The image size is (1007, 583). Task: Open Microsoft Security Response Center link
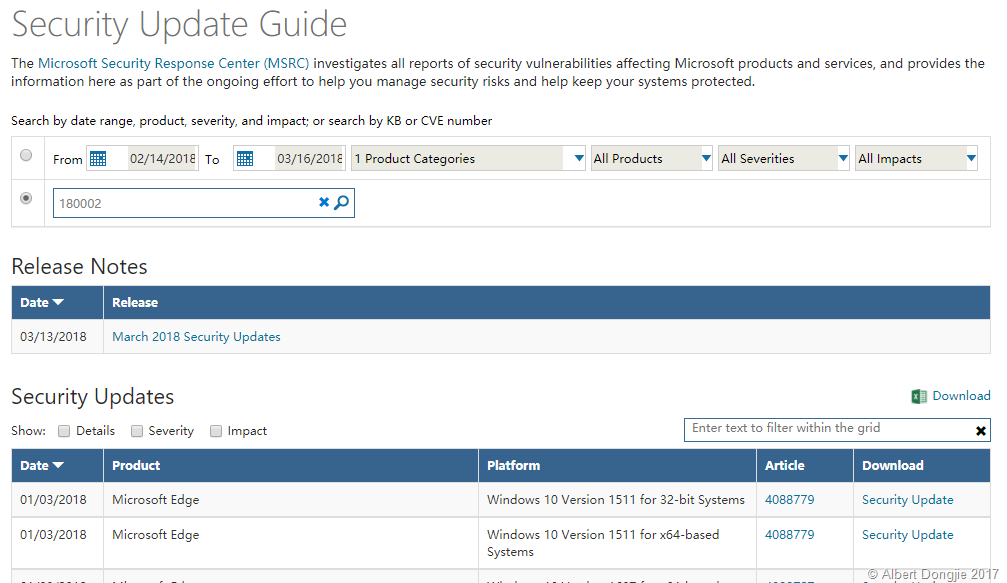click(x=173, y=63)
